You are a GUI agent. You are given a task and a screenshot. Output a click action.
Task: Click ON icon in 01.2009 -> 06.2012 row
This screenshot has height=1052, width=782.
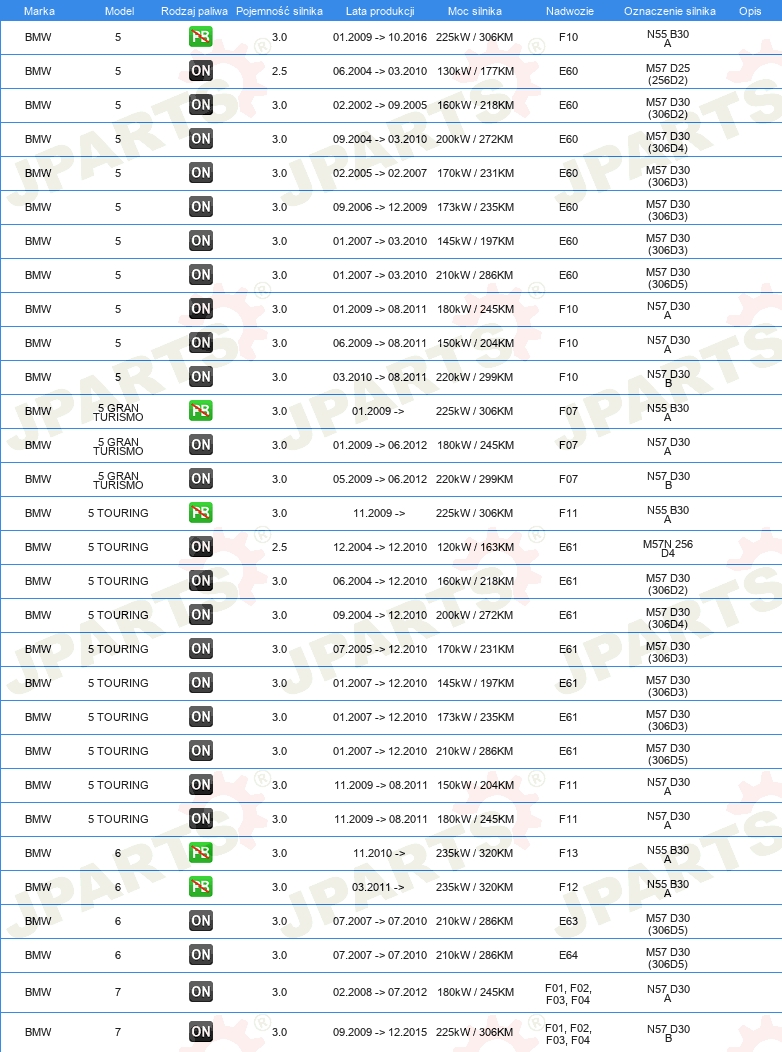(201, 445)
